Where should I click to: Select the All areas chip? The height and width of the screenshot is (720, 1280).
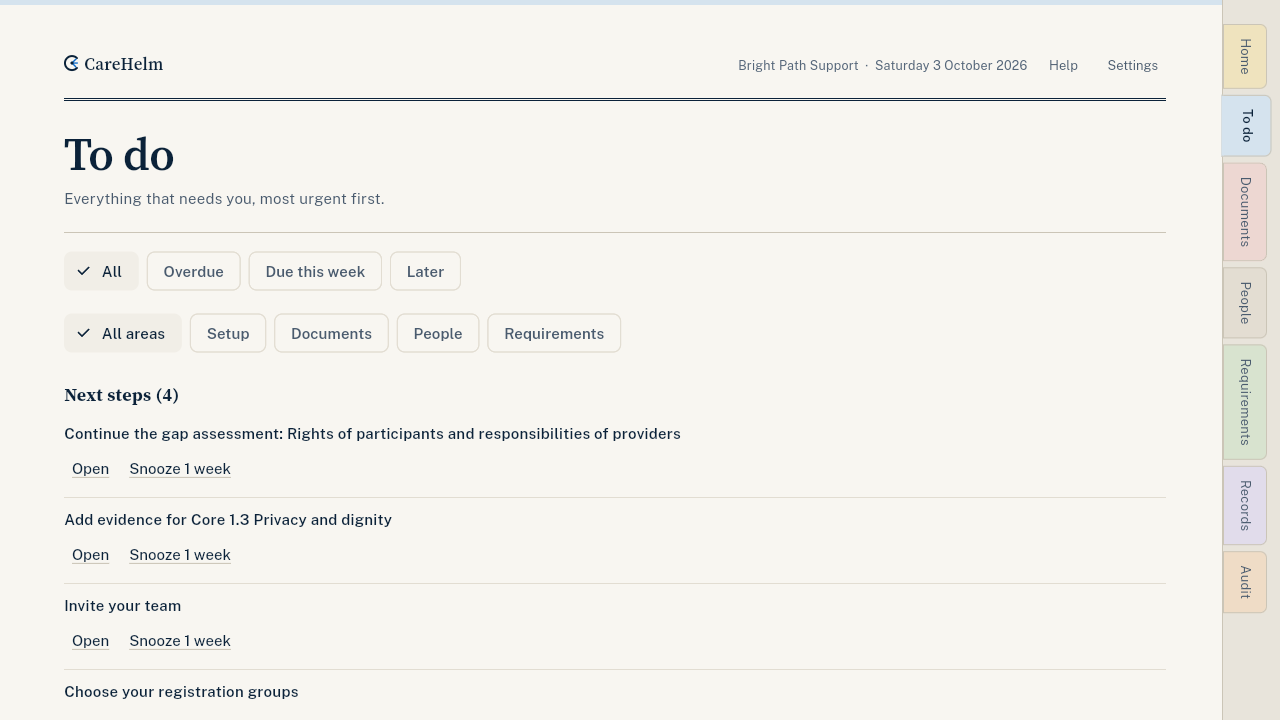point(123,334)
